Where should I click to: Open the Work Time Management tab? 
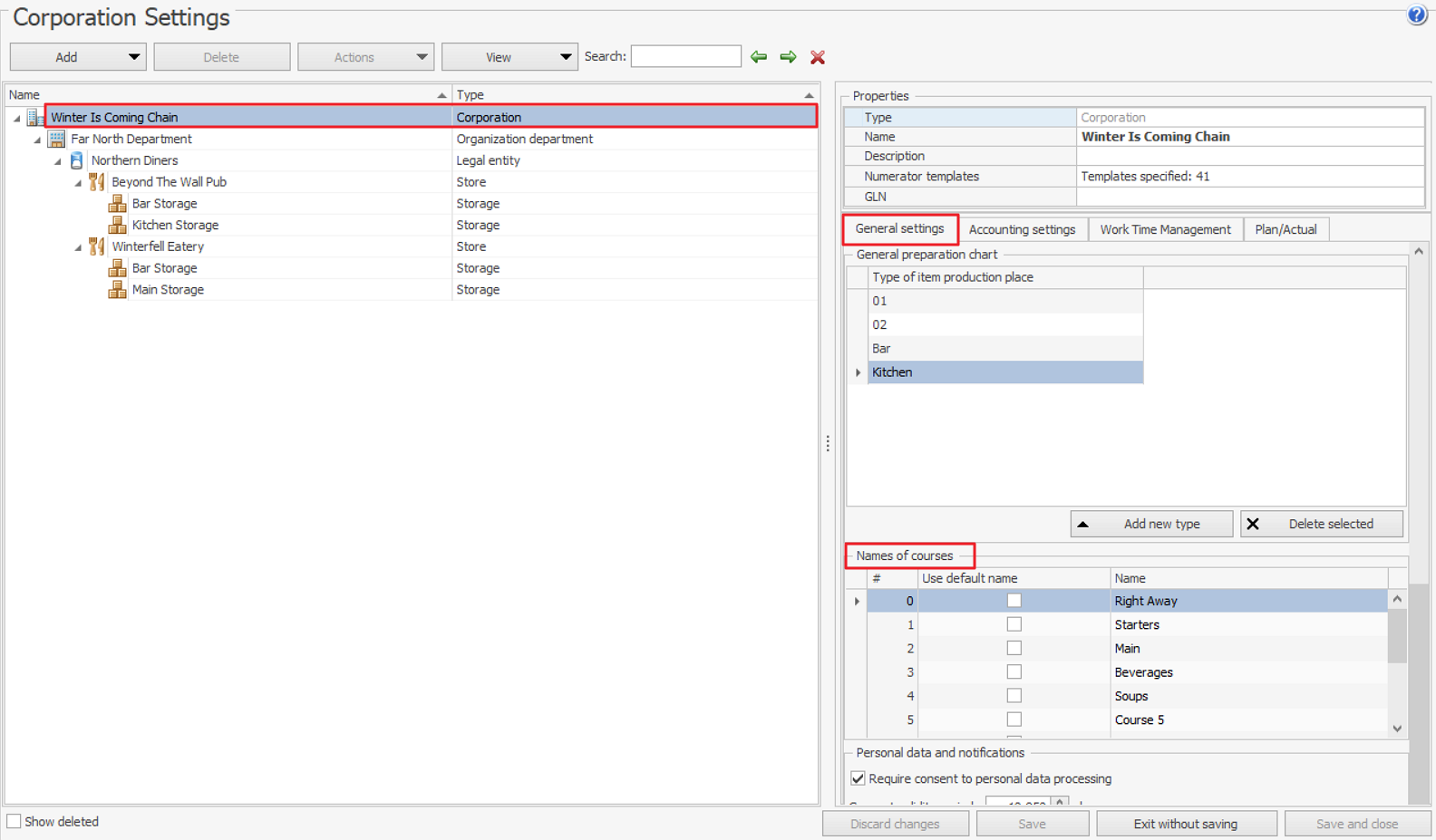point(1165,230)
